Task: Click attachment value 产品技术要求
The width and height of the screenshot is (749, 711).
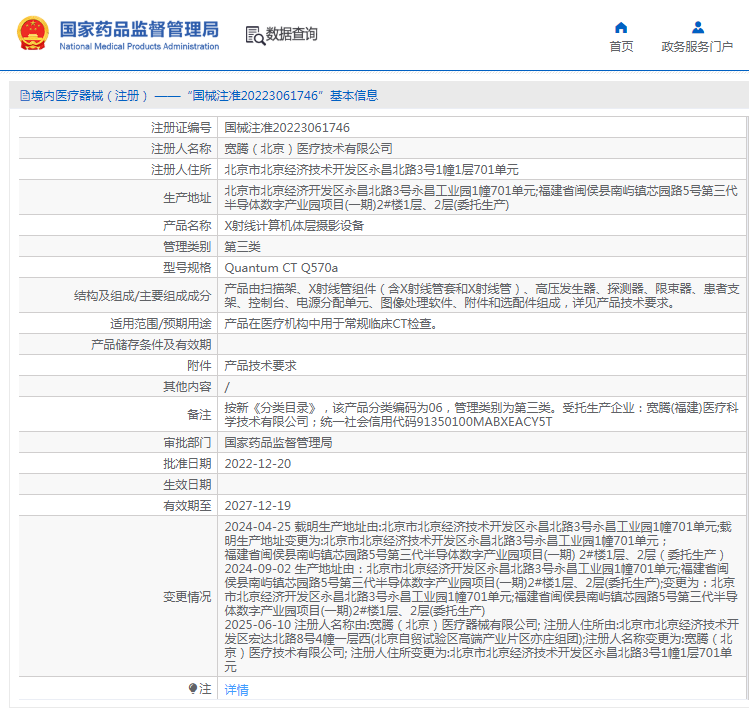Action: tap(260, 366)
